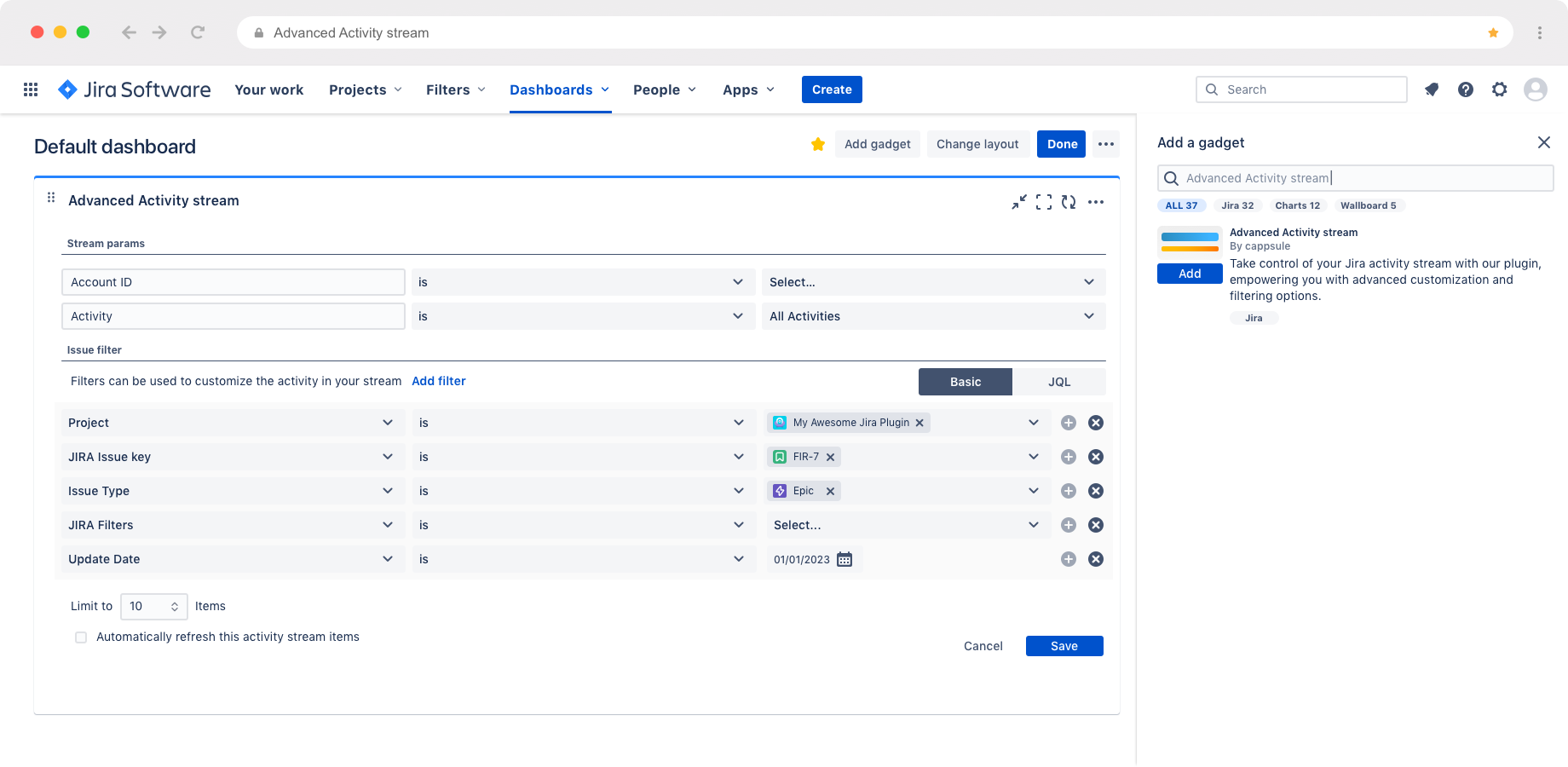This screenshot has height=767, width=1568.
Task: Unstar the Default dashboard
Action: click(x=818, y=144)
